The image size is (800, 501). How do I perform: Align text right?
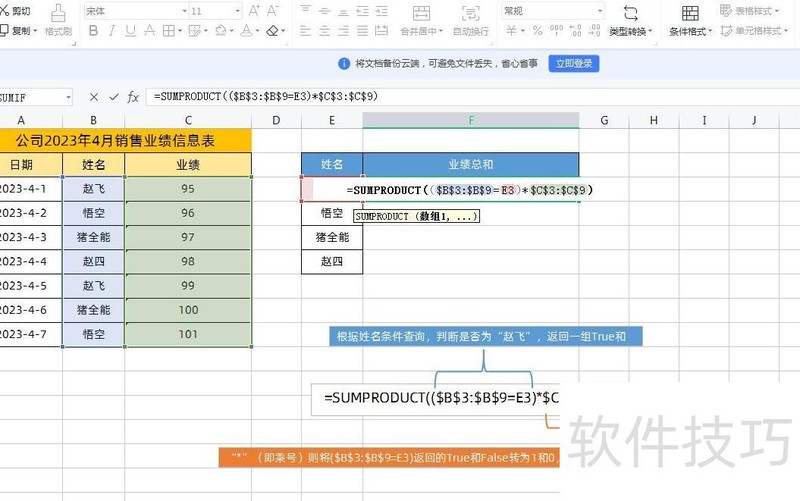point(343,31)
